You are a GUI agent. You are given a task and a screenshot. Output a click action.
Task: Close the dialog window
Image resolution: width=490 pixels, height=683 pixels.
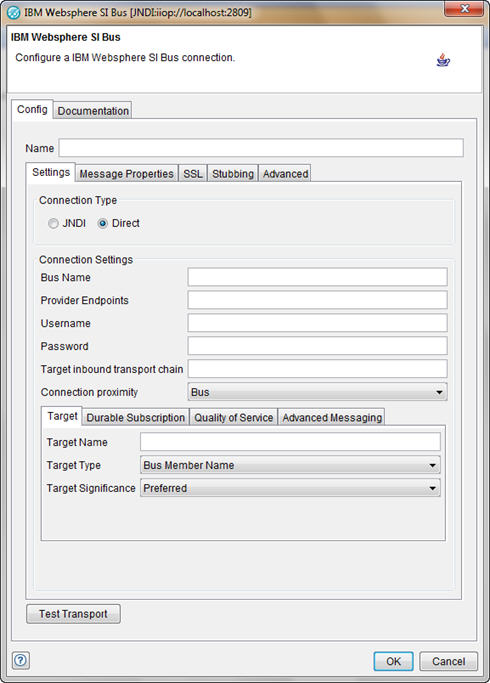point(464,9)
